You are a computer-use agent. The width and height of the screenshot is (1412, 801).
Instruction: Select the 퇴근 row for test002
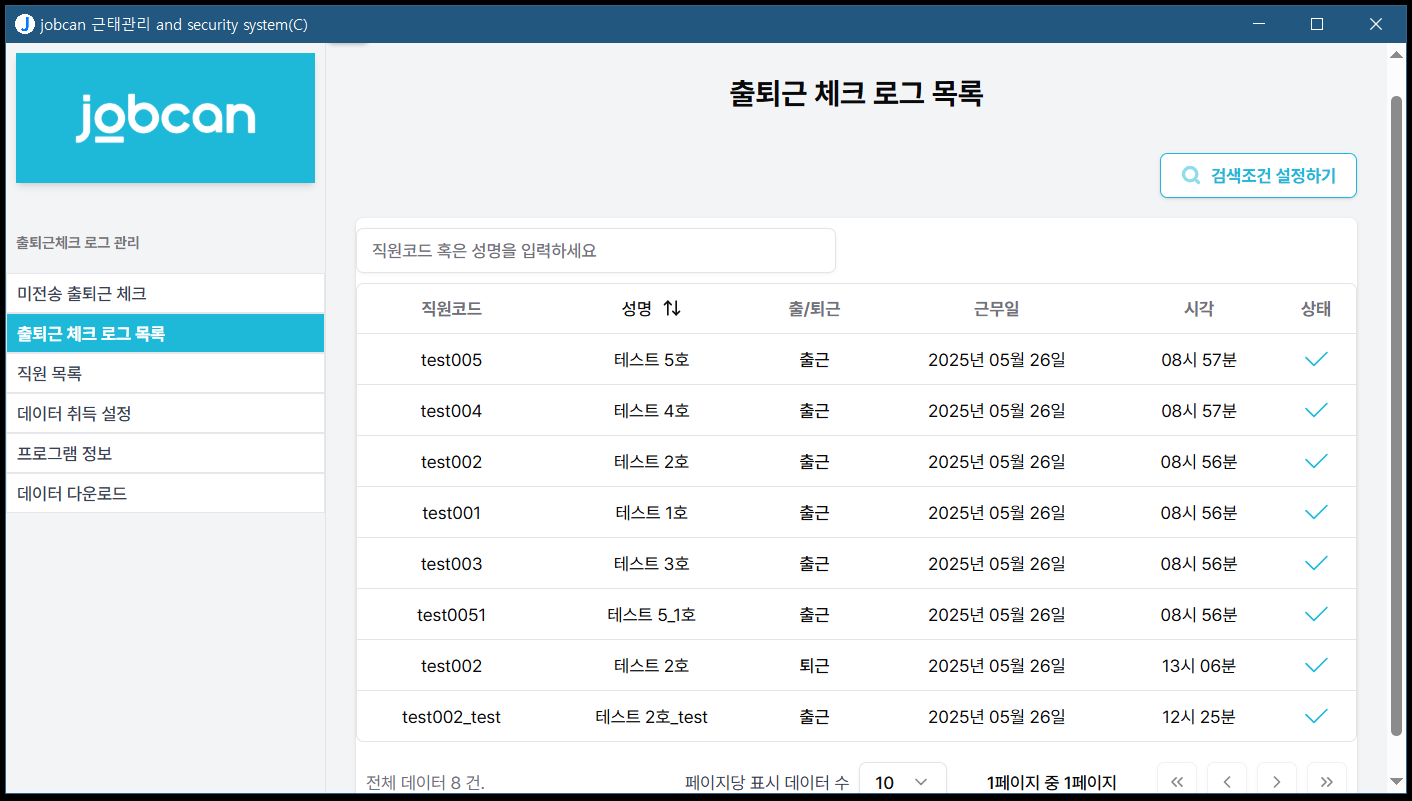(813, 666)
